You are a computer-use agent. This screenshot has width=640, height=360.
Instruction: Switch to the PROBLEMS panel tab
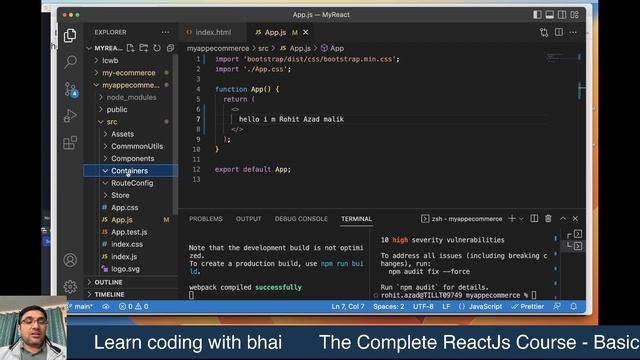(x=206, y=219)
